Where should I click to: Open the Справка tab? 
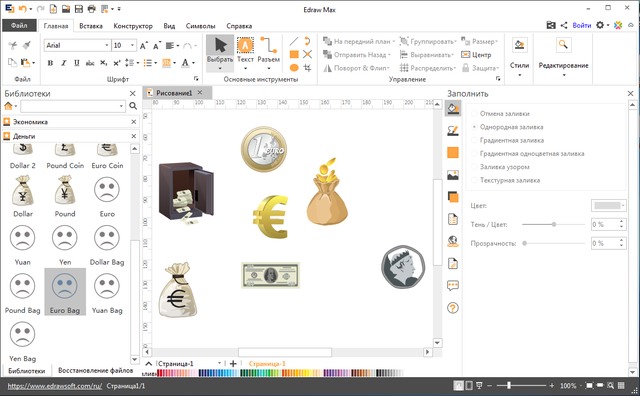pos(239,26)
